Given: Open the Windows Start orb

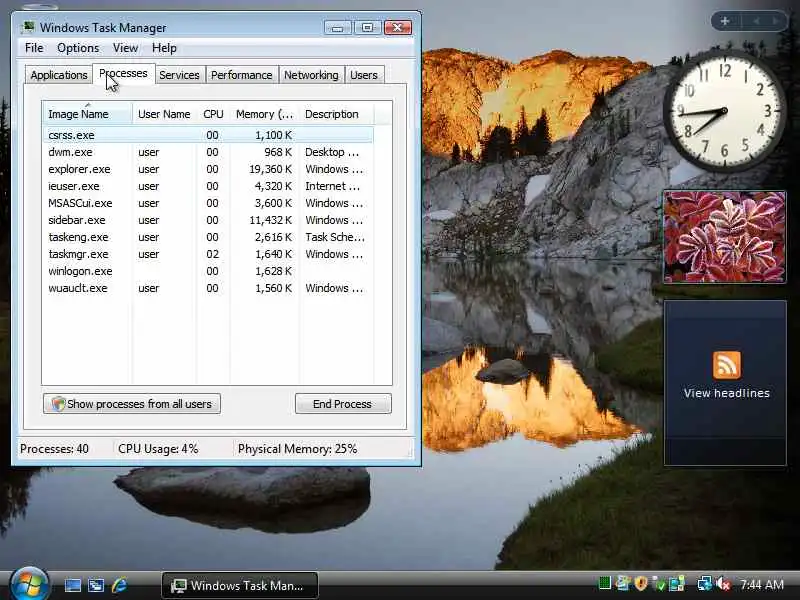Looking at the screenshot, I should [x=28, y=584].
